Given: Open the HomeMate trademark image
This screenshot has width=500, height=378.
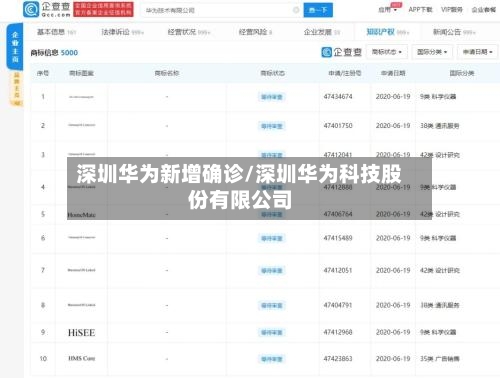Looking at the screenshot, I should pyautogui.click(x=81, y=215).
